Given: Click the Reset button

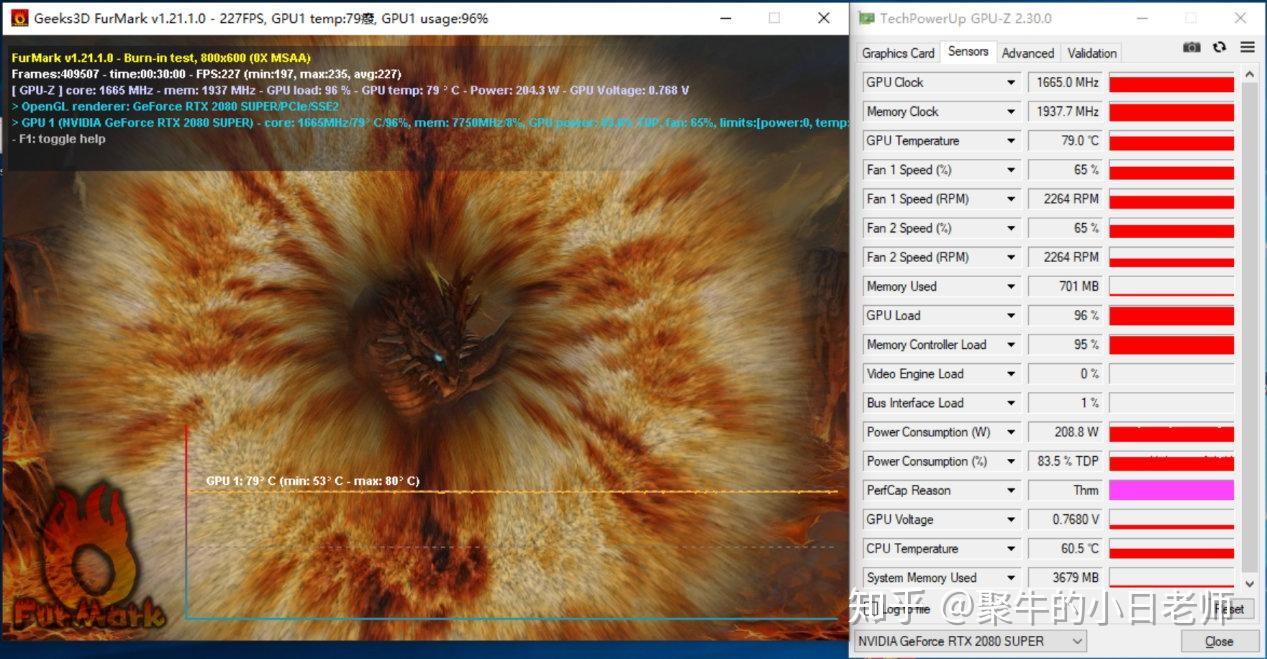Looking at the screenshot, I should coord(1227,608).
